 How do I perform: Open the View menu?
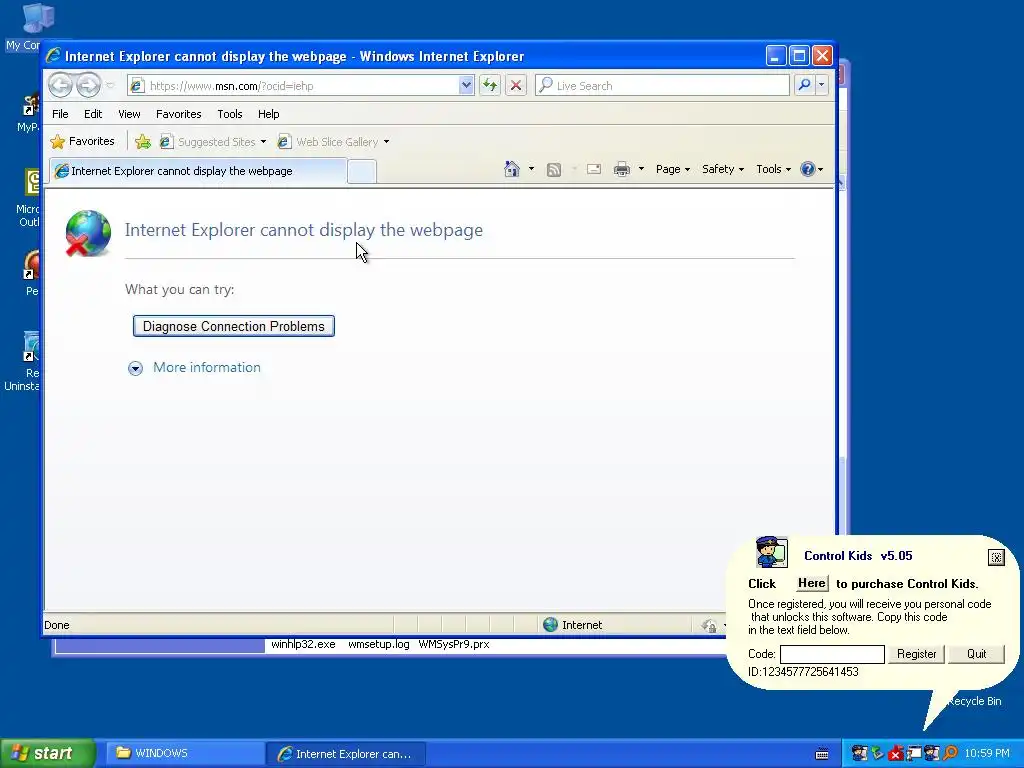click(x=129, y=114)
